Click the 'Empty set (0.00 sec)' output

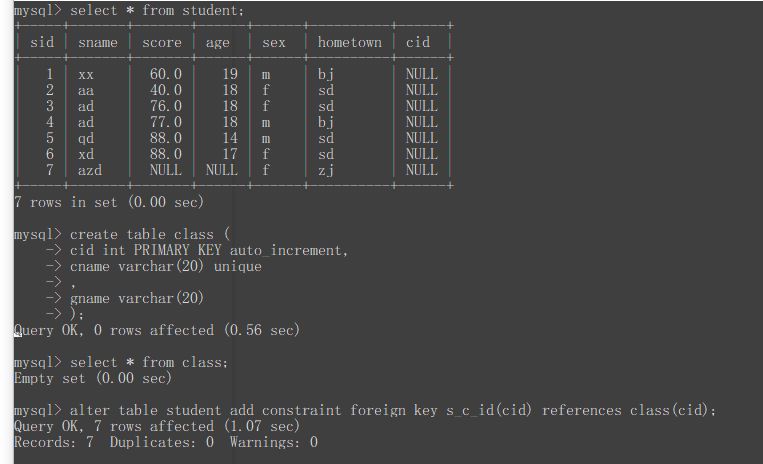tap(93, 378)
